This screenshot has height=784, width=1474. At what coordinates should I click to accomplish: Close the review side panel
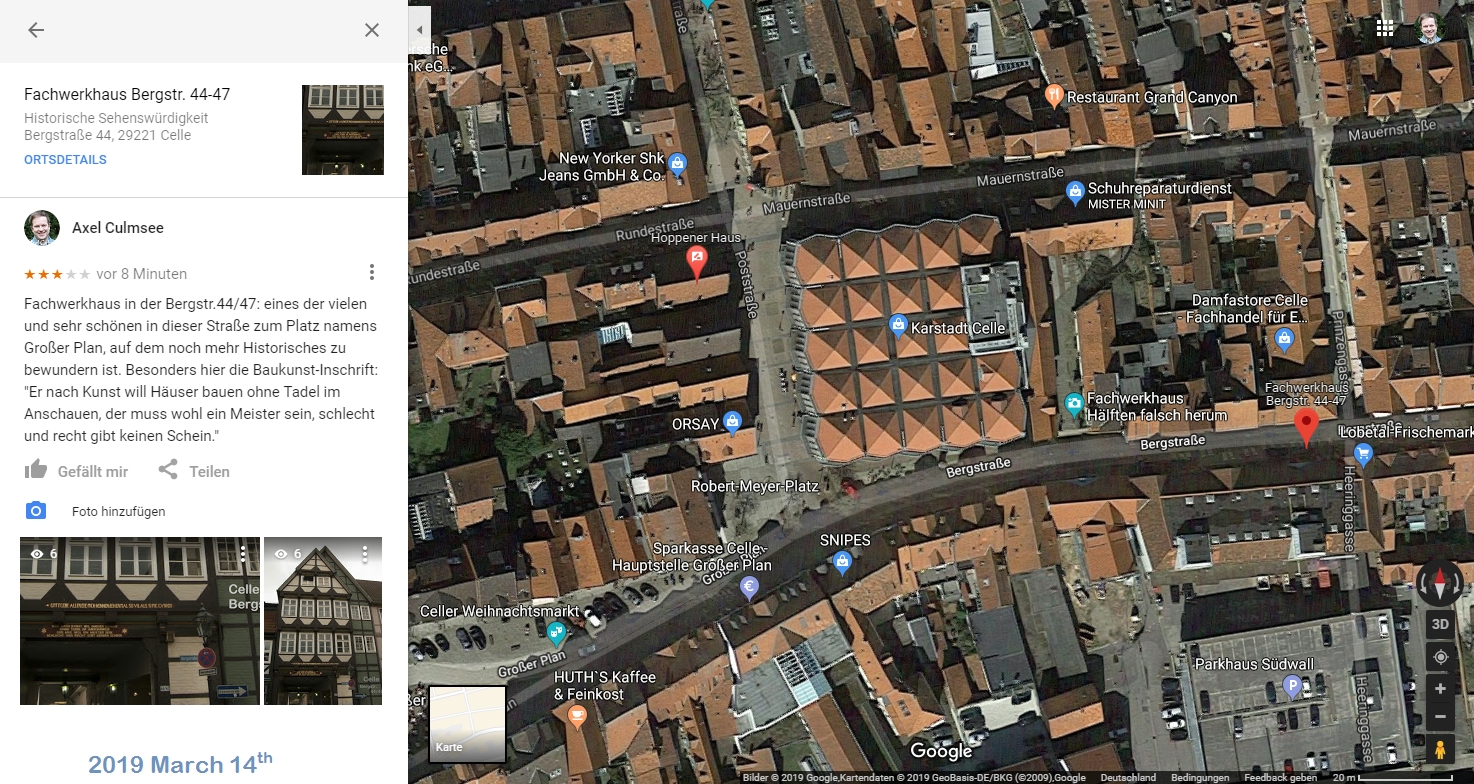pos(372,30)
